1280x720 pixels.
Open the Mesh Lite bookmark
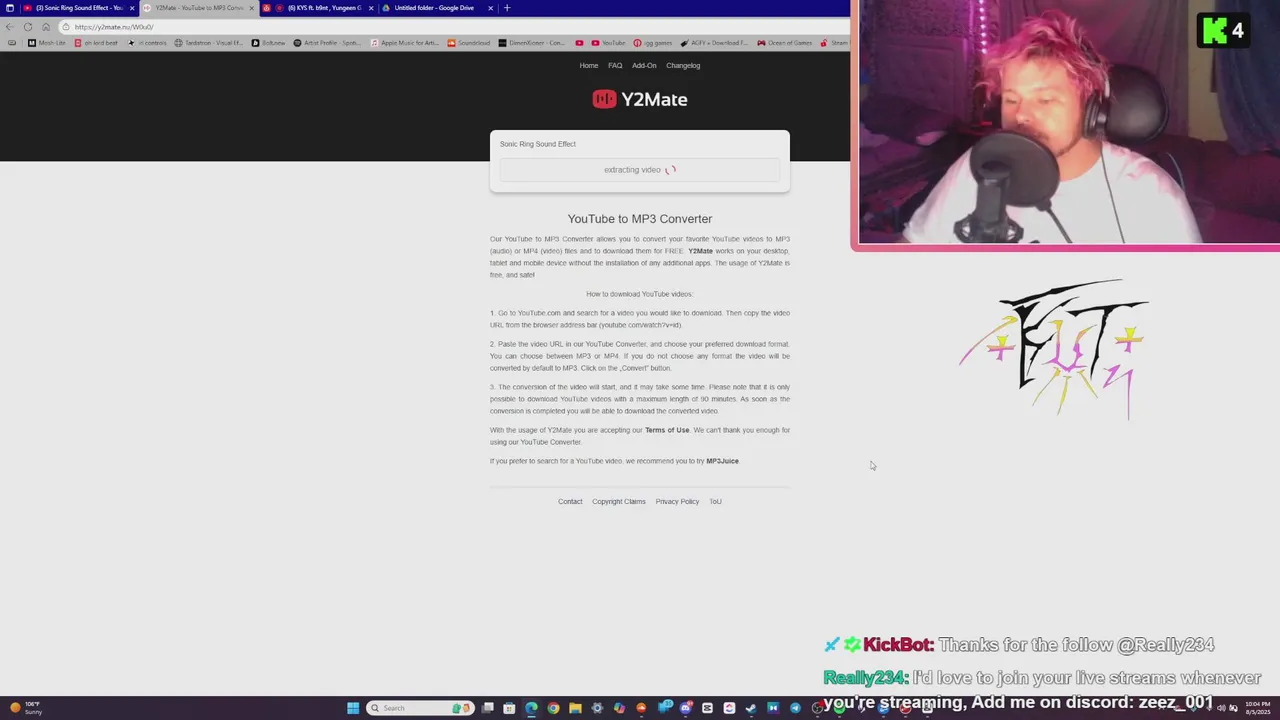click(47, 43)
